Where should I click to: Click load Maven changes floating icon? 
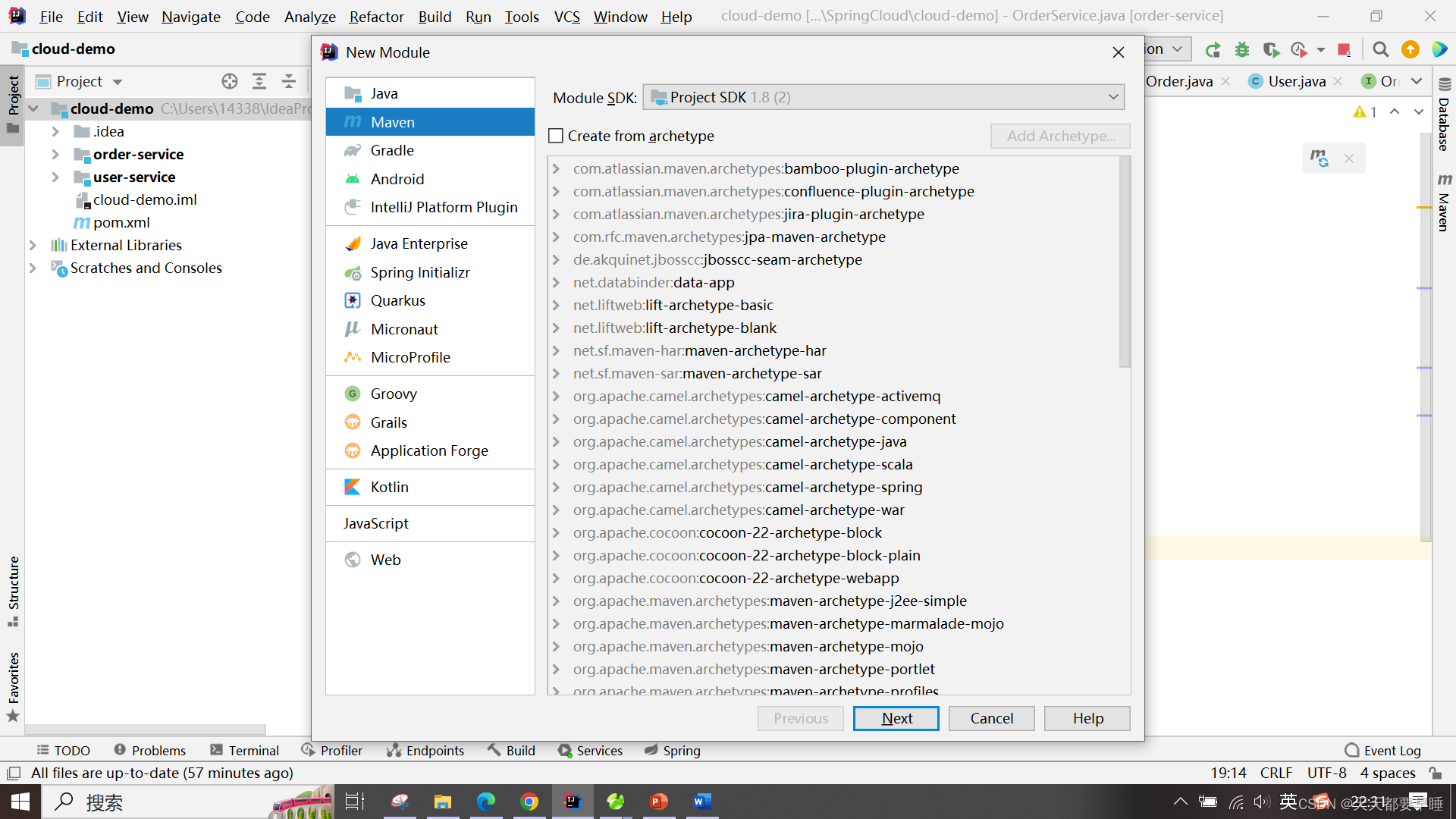tap(1319, 158)
